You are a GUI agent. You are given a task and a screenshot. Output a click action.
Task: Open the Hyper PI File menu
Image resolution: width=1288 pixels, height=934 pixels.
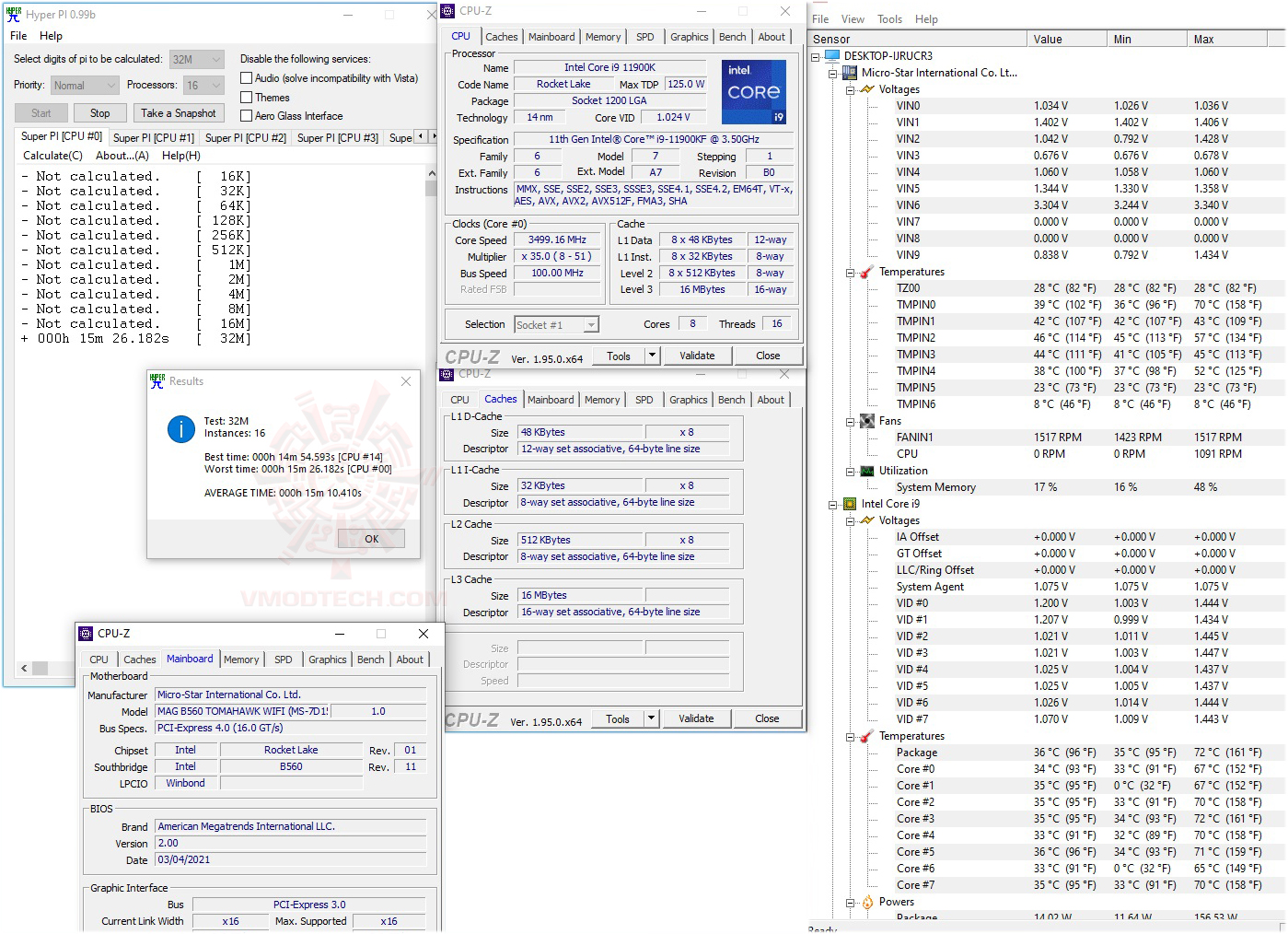[18, 36]
